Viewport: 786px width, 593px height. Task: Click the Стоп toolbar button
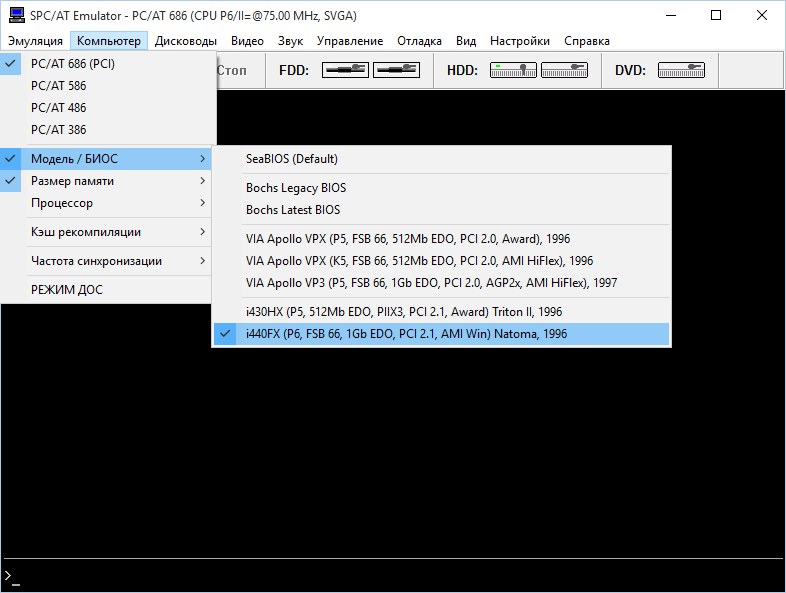232,70
